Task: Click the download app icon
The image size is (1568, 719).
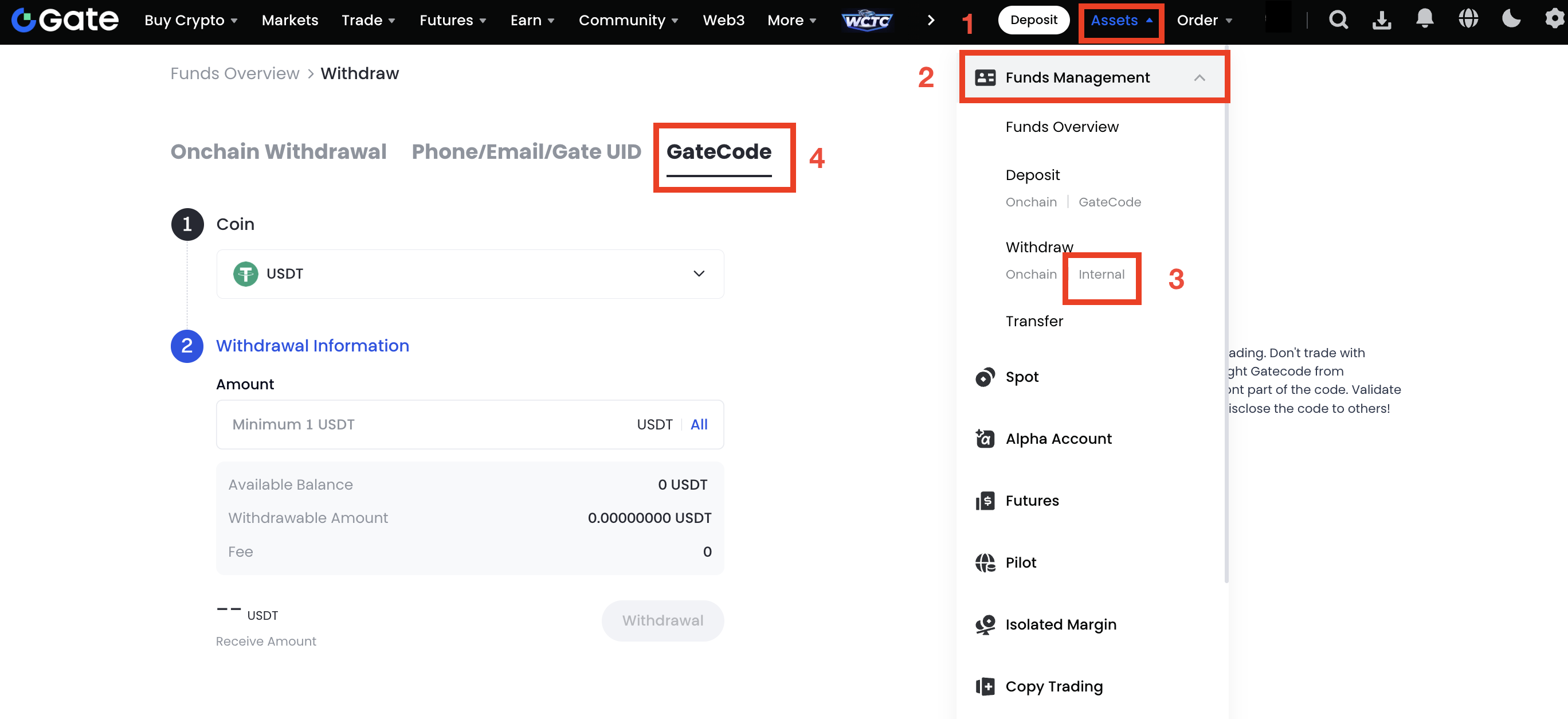Action: pos(1382,20)
